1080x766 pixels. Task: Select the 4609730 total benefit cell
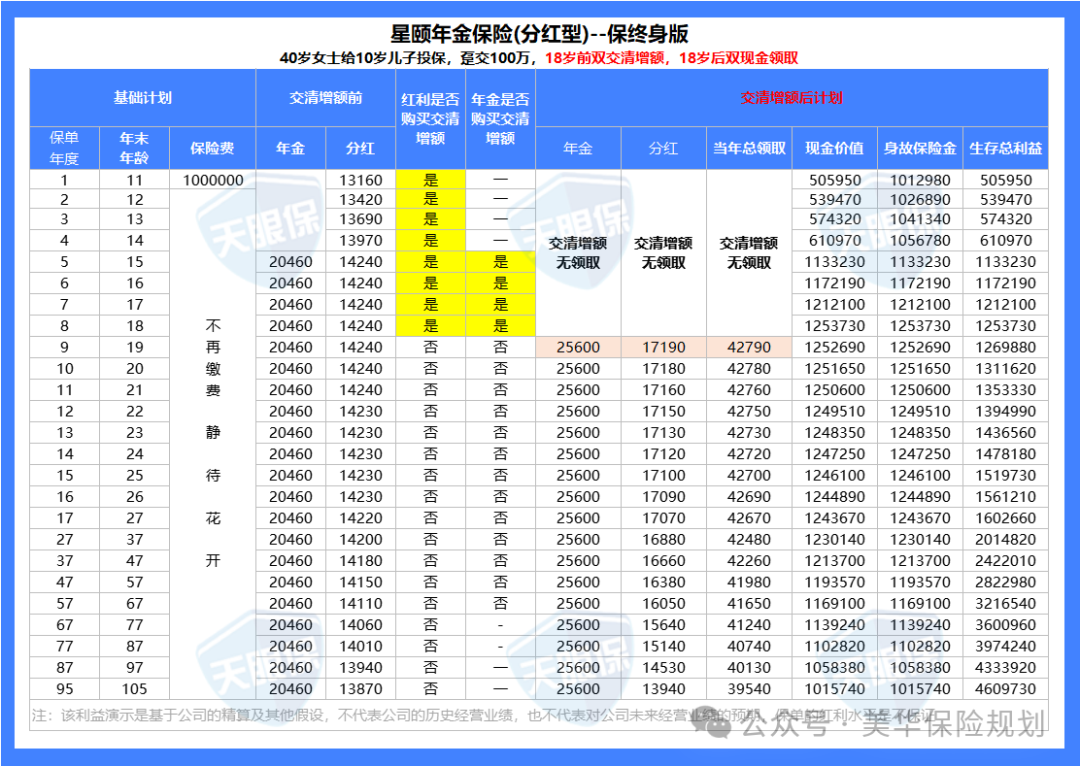tap(1005, 689)
